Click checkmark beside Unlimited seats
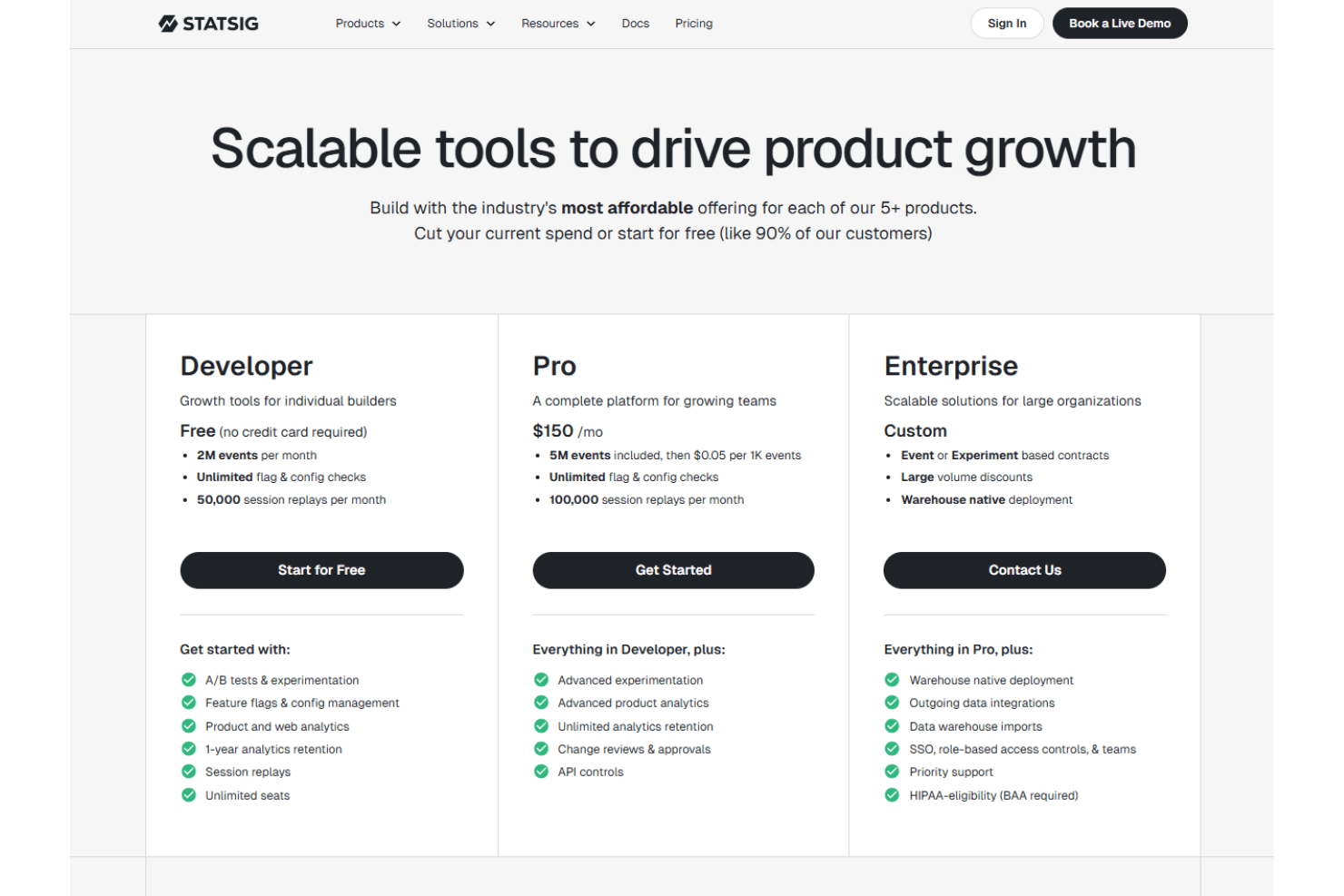Viewport: 1344px width, 896px height. (x=189, y=795)
